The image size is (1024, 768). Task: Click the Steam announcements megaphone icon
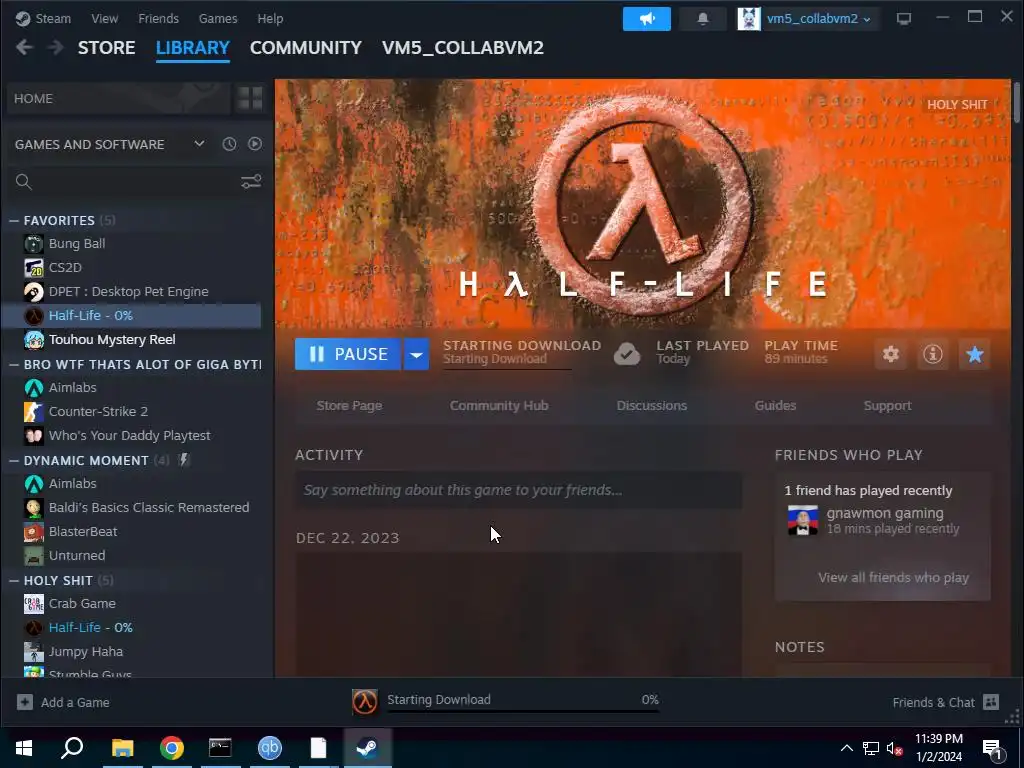pyautogui.click(x=647, y=19)
